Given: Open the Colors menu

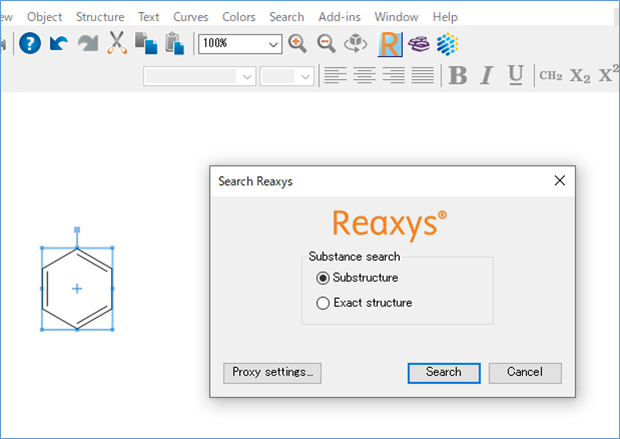Looking at the screenshot, I should (x=239, y=17).
